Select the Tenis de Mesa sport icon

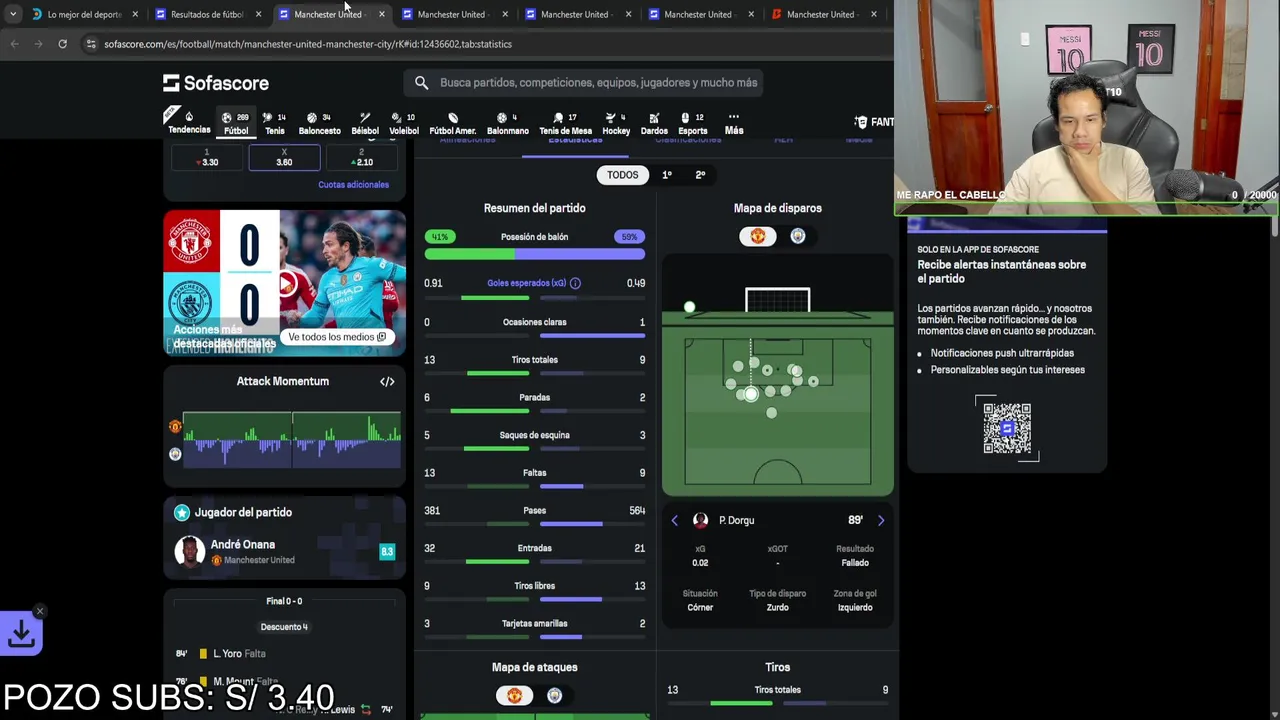pyautogui.click(x=565, y=123)
